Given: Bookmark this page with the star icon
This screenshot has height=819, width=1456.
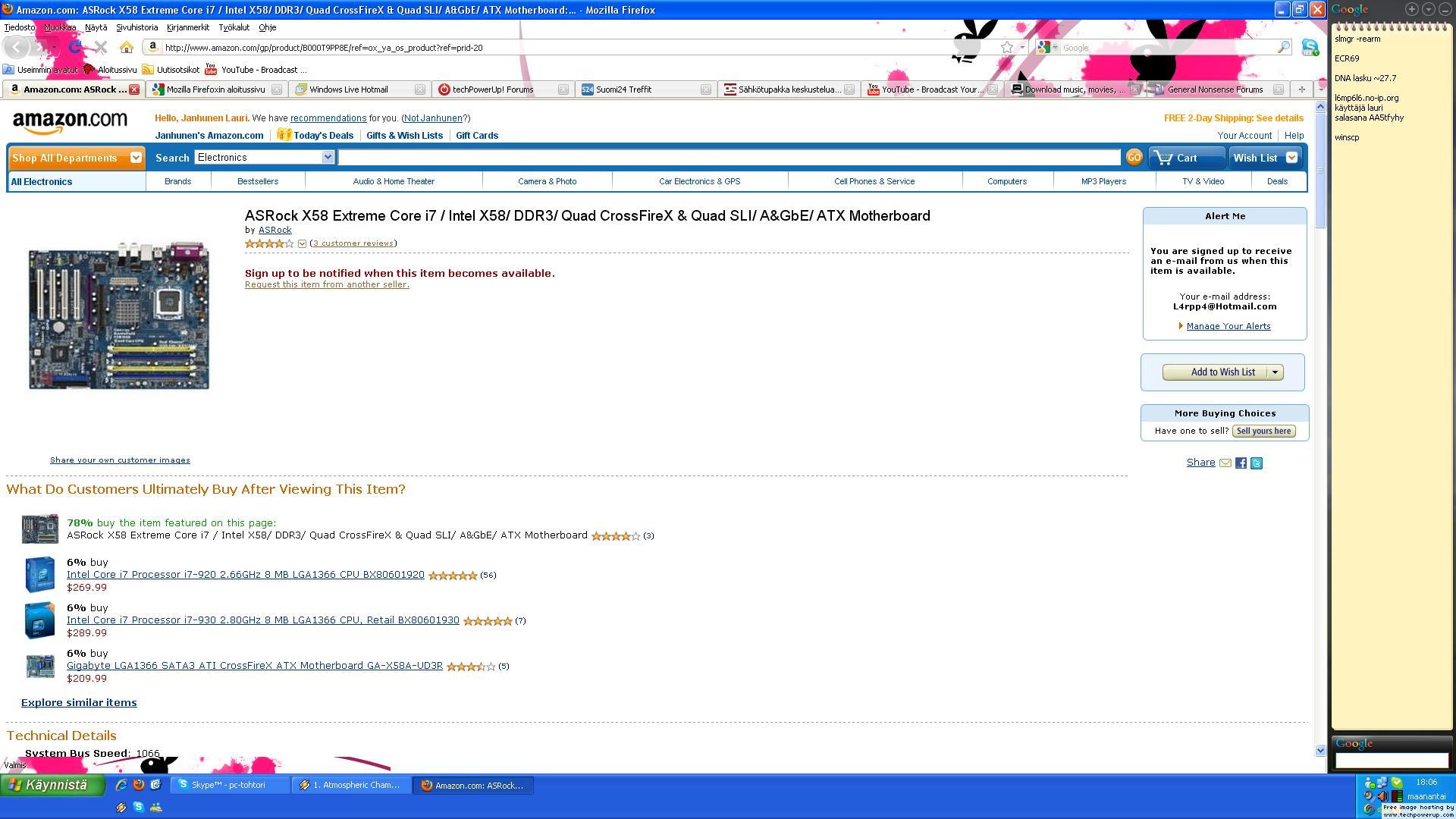Looking at the screenshot, I should [x=1007, y=47].
